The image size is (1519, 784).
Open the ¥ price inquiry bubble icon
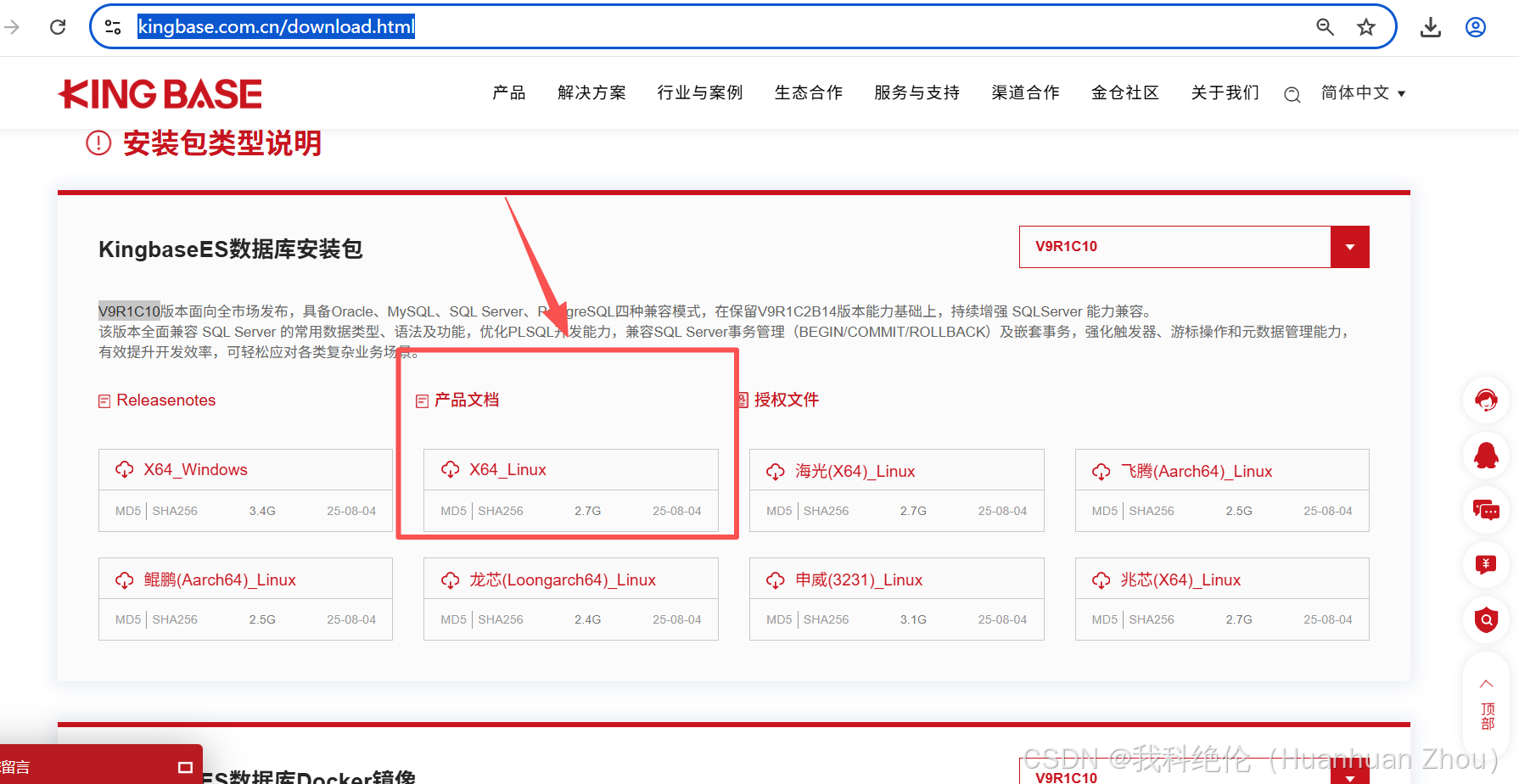[1486, 565]
